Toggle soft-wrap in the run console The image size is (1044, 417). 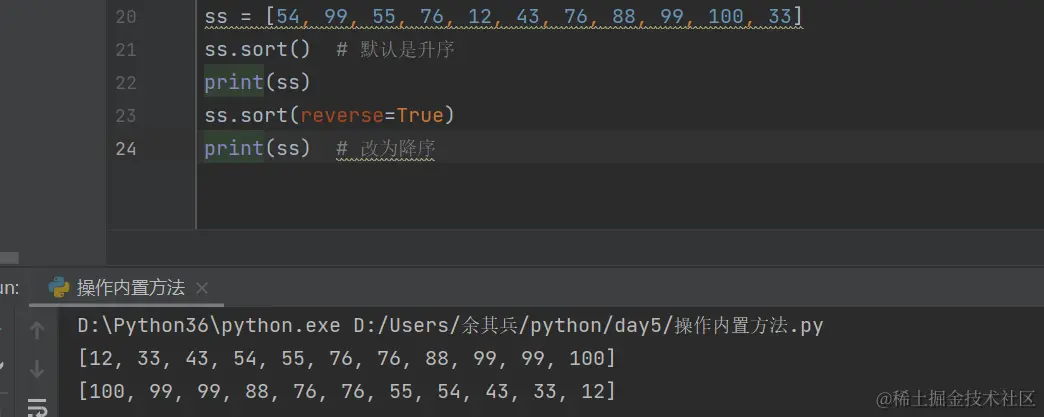(37, 407)
